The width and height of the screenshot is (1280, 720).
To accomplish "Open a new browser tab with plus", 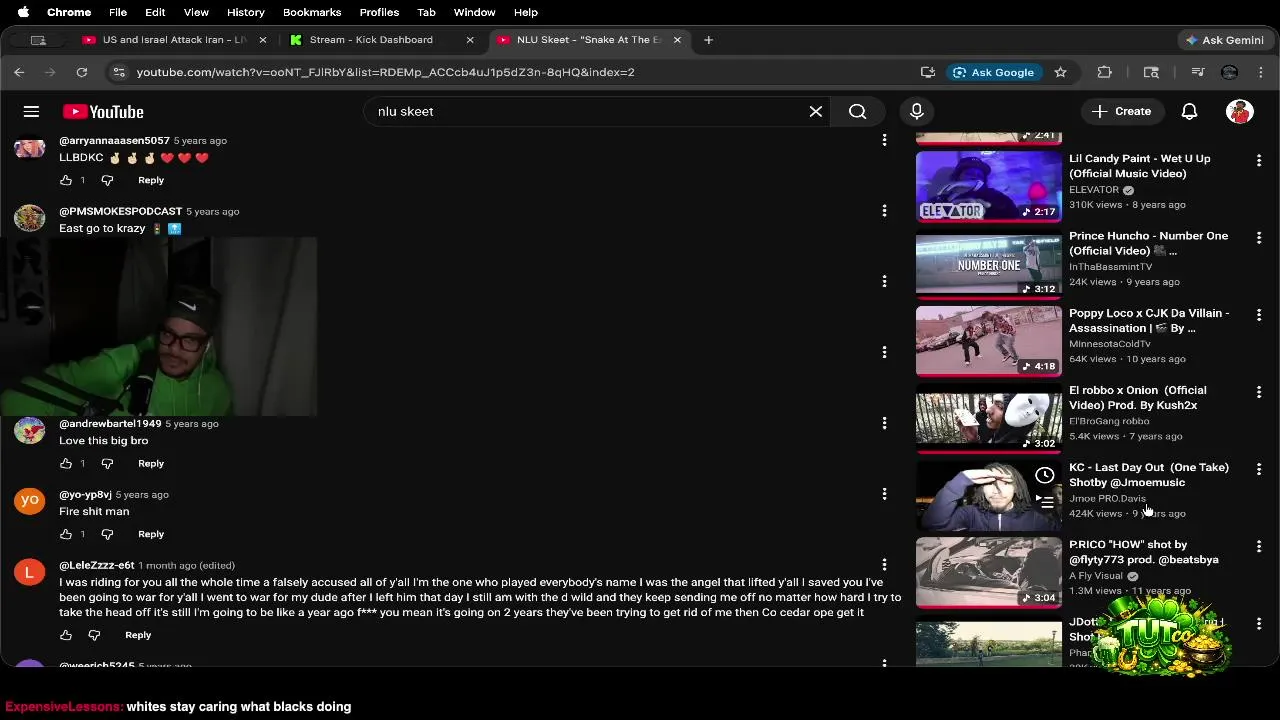I will pyautogui.click(x=708, y=40).
